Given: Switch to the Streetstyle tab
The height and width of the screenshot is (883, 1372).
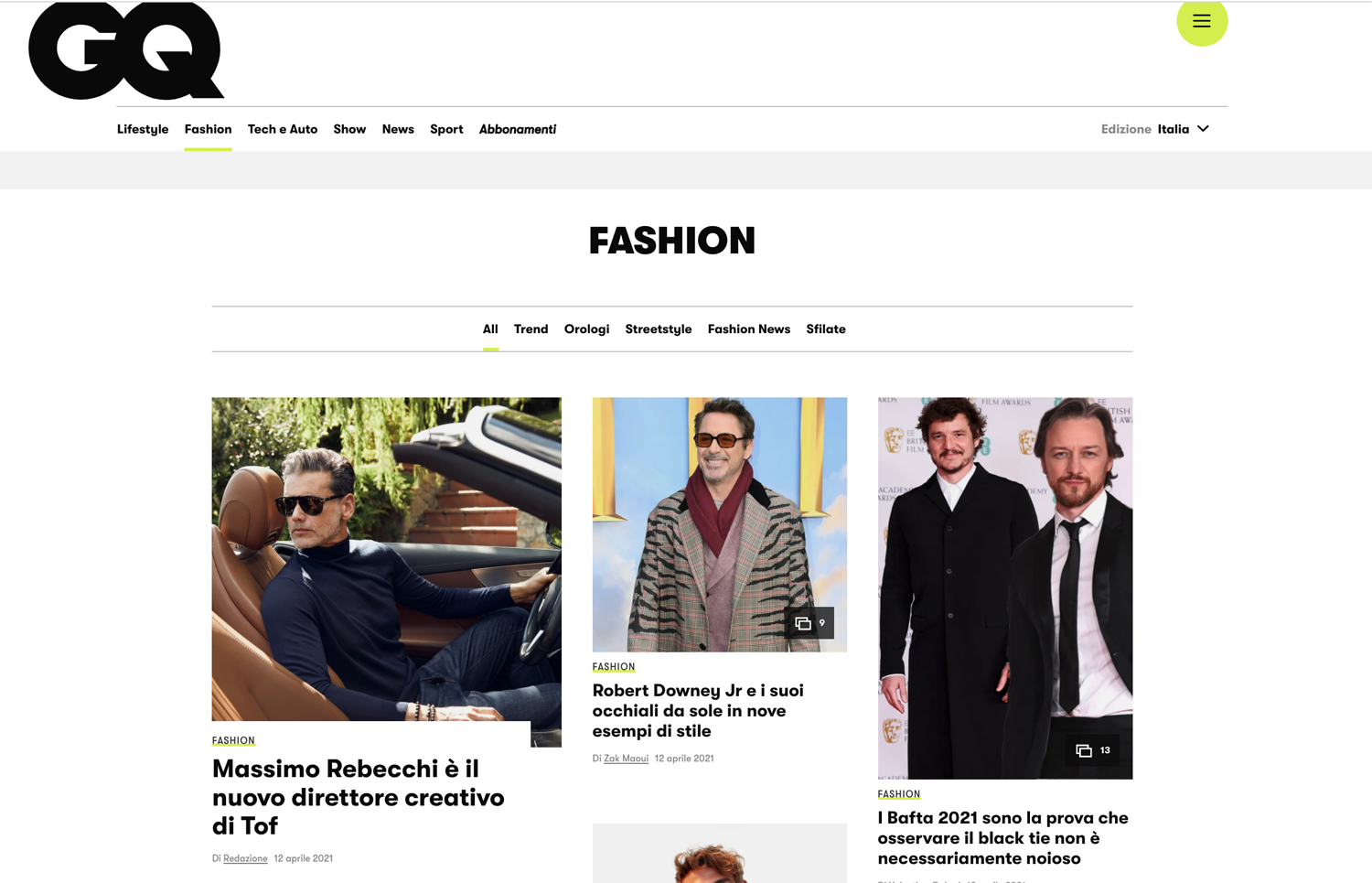Looking at the screenshot, I should coord(658,329).
